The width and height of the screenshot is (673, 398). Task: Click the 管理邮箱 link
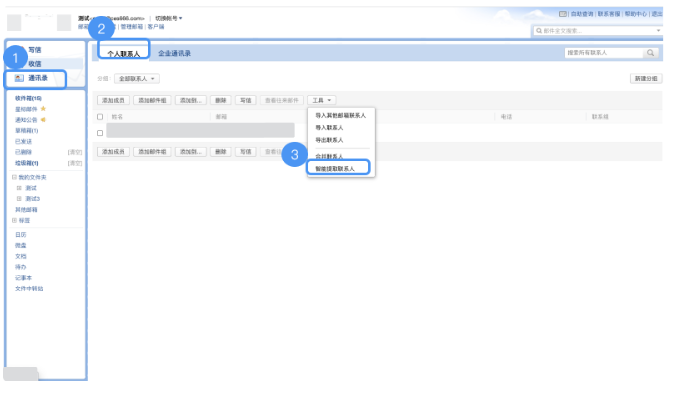tap(132, 27)
